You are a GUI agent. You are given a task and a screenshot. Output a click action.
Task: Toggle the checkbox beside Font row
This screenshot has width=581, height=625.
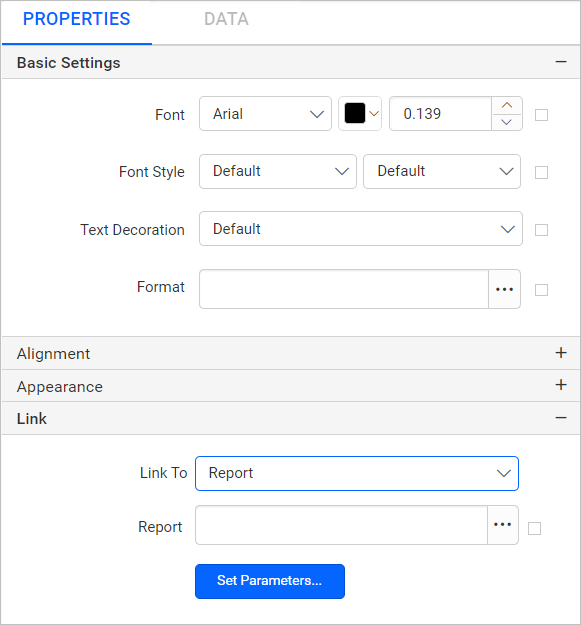pyautogui.click(x=541, y=115)
